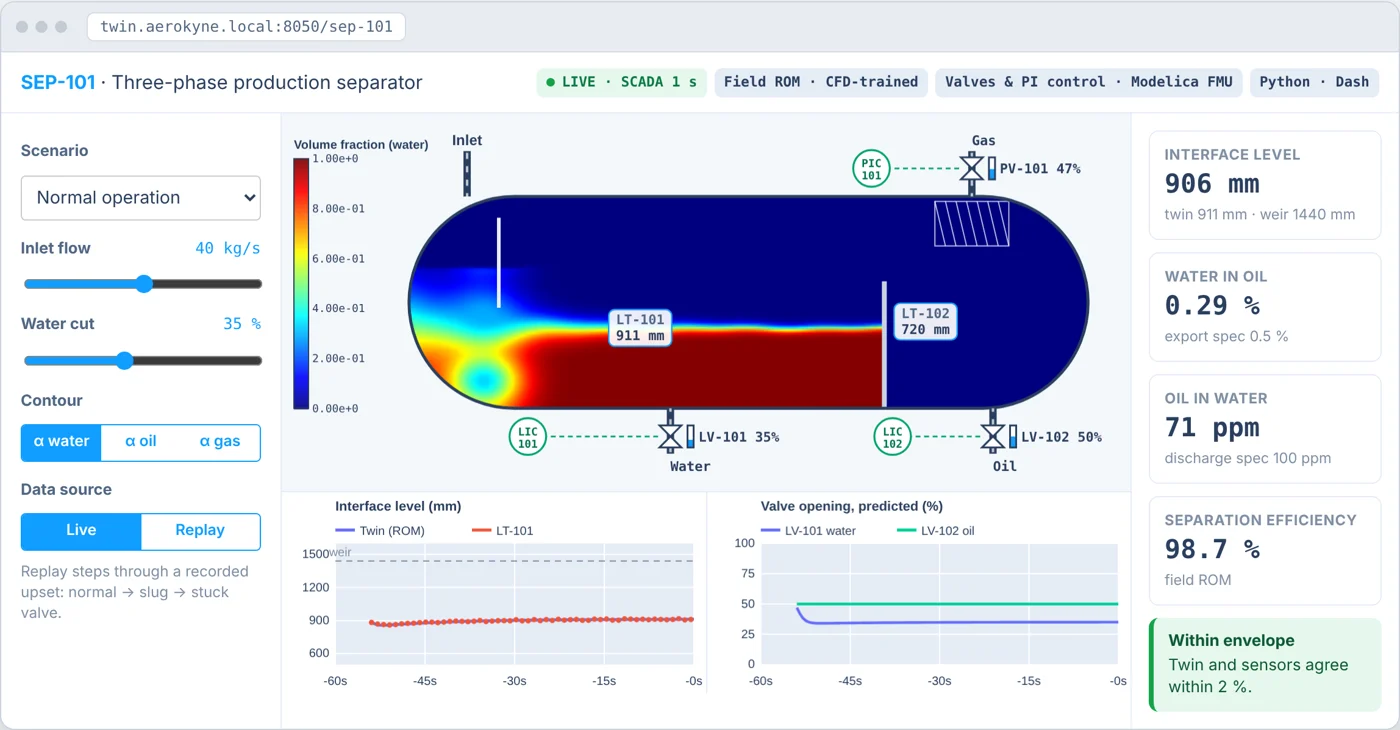The height and width of the screenshot is (730, 1400).
Task: Click the LV-102 50% valve reading
Action: pos(1061,437)
